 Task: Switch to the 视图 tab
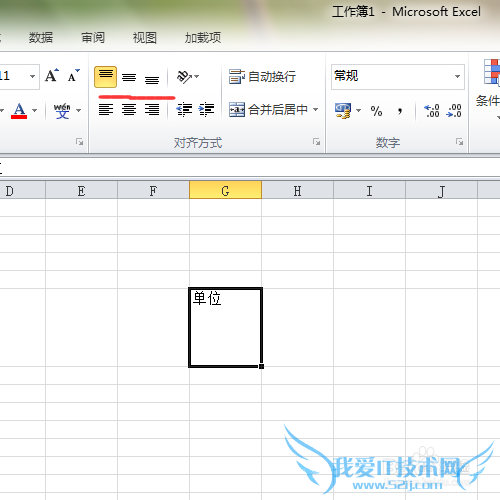145,37
